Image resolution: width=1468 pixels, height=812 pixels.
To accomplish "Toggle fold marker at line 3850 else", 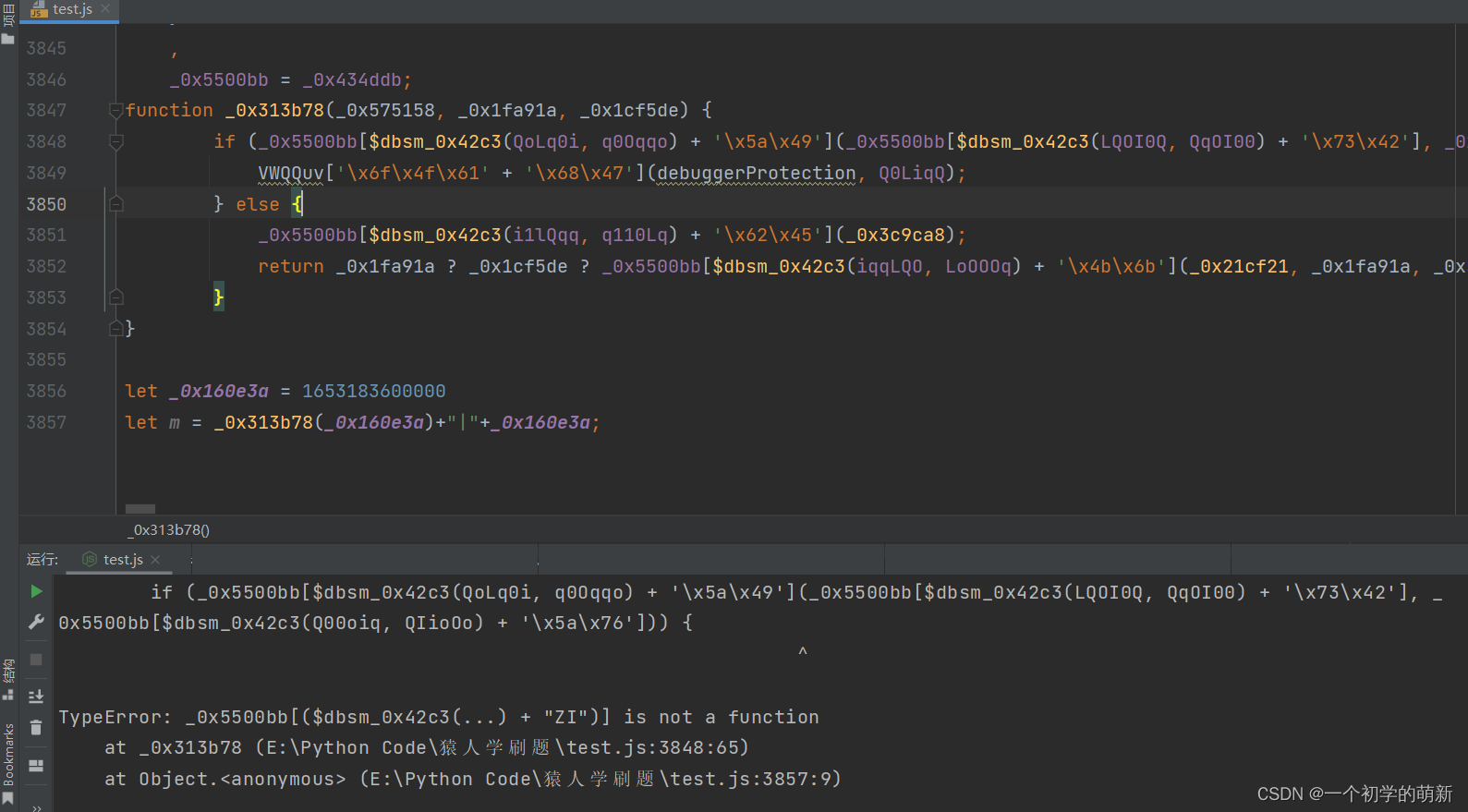I will point(116,204).
